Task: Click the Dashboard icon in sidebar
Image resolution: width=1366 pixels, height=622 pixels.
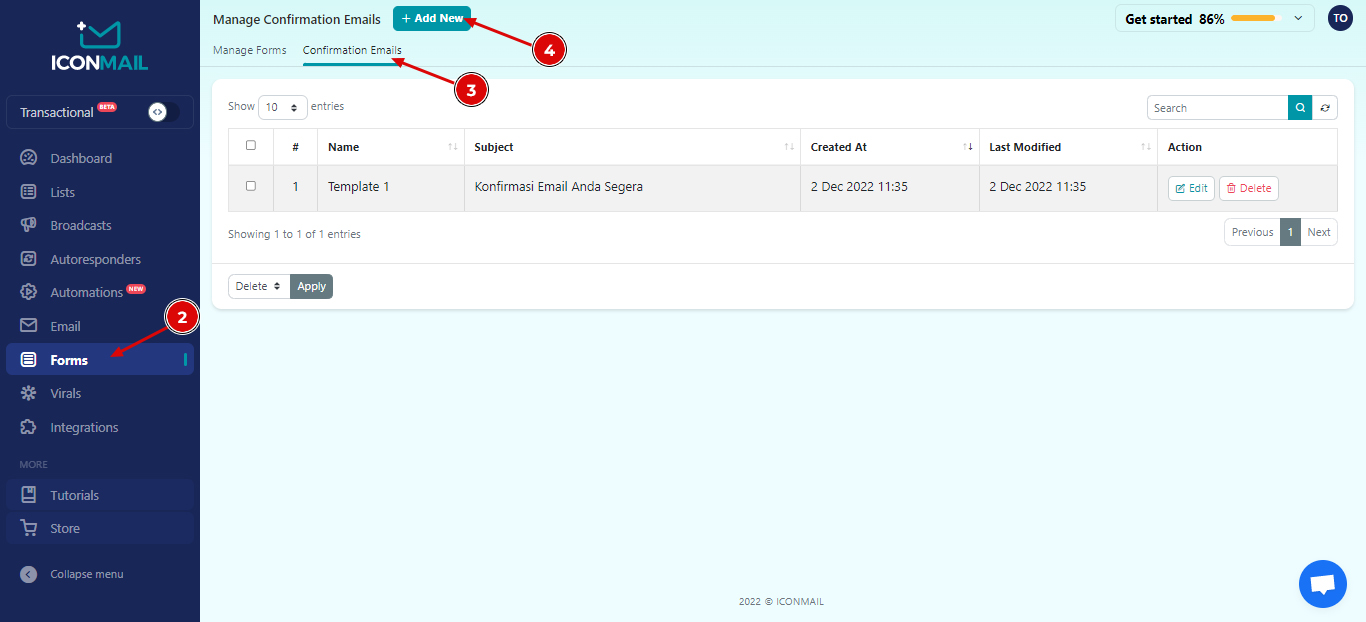Action: (x=29, y=158)
